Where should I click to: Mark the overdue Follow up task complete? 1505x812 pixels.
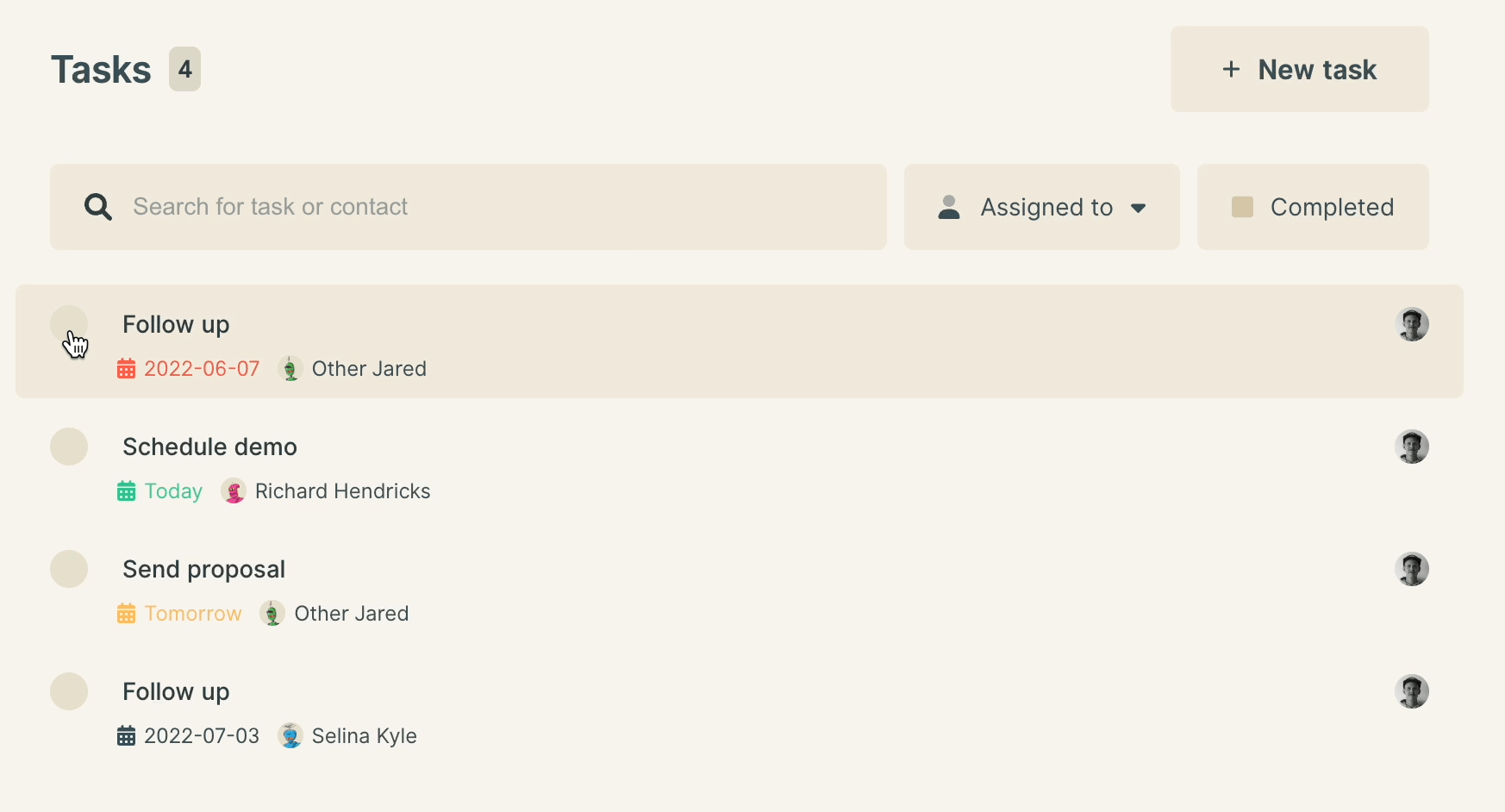pyautogui.click(x=69, y=325)
